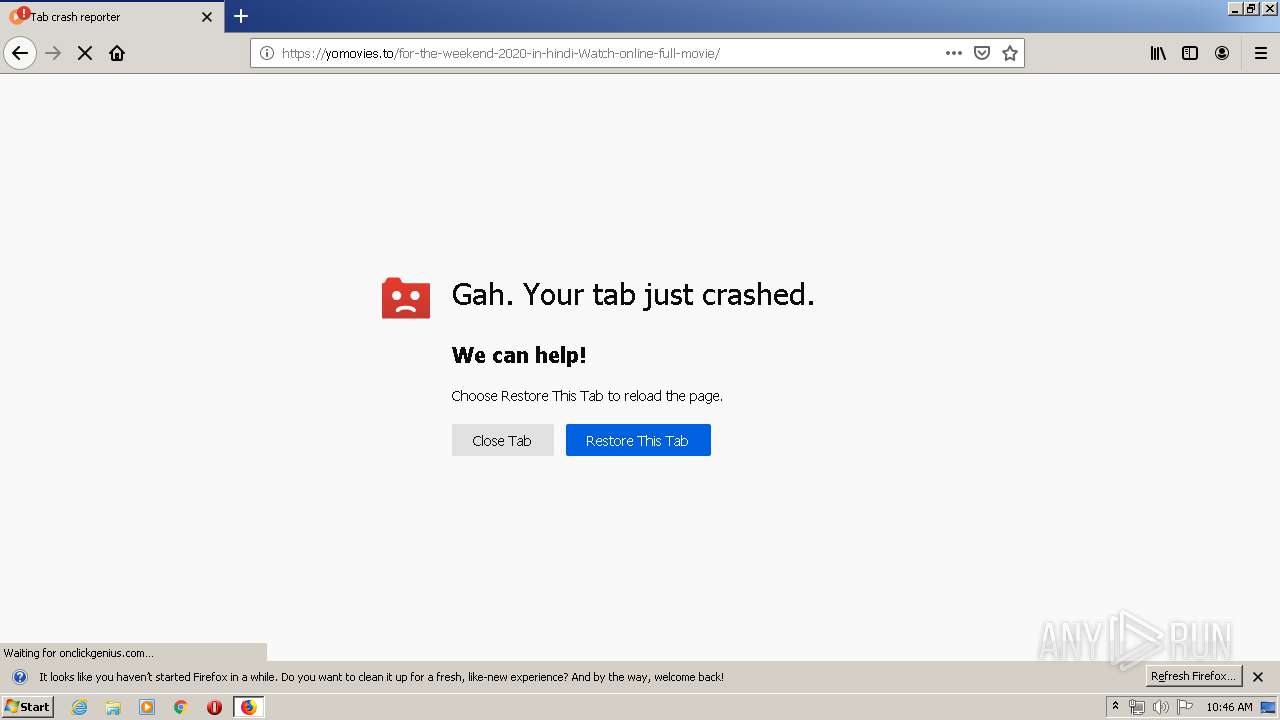Click the forward navigation arrow
This screenshot has width=1280, height=720.
(54, 53)
